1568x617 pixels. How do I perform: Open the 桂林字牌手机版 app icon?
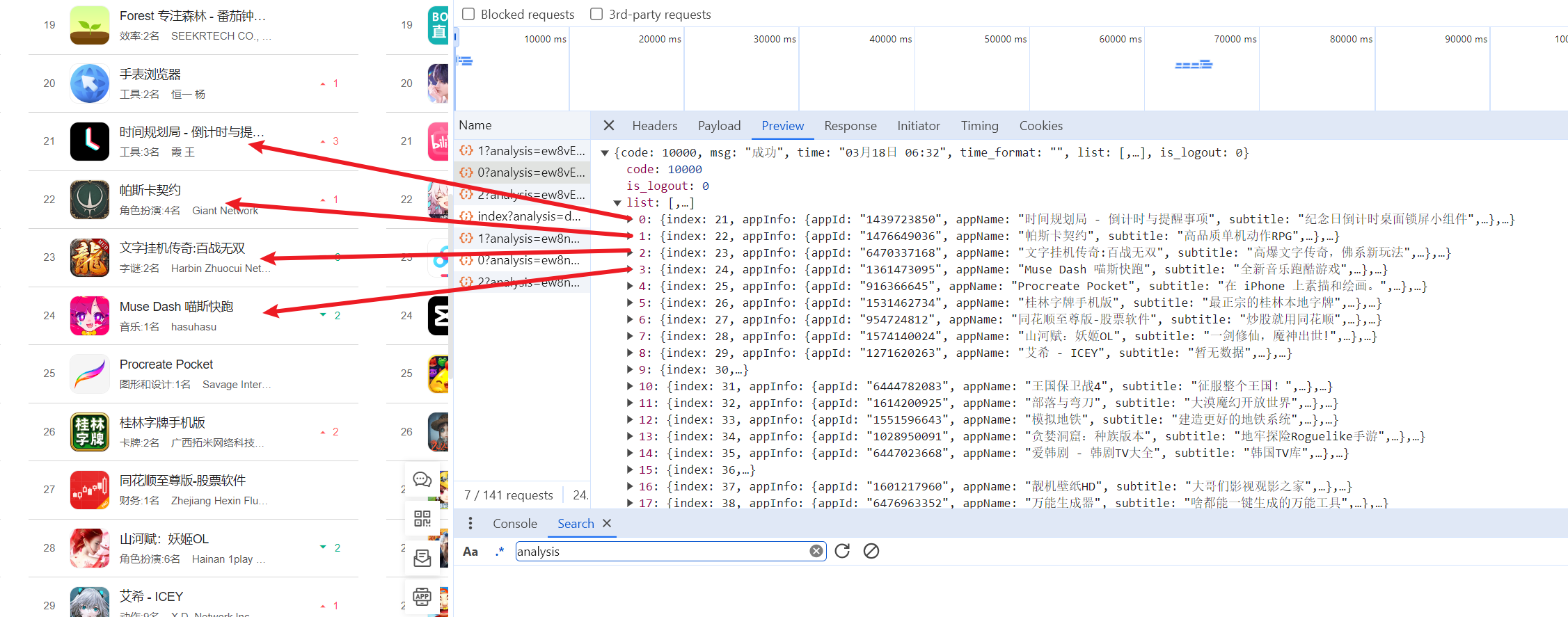[x=90, y=432]
